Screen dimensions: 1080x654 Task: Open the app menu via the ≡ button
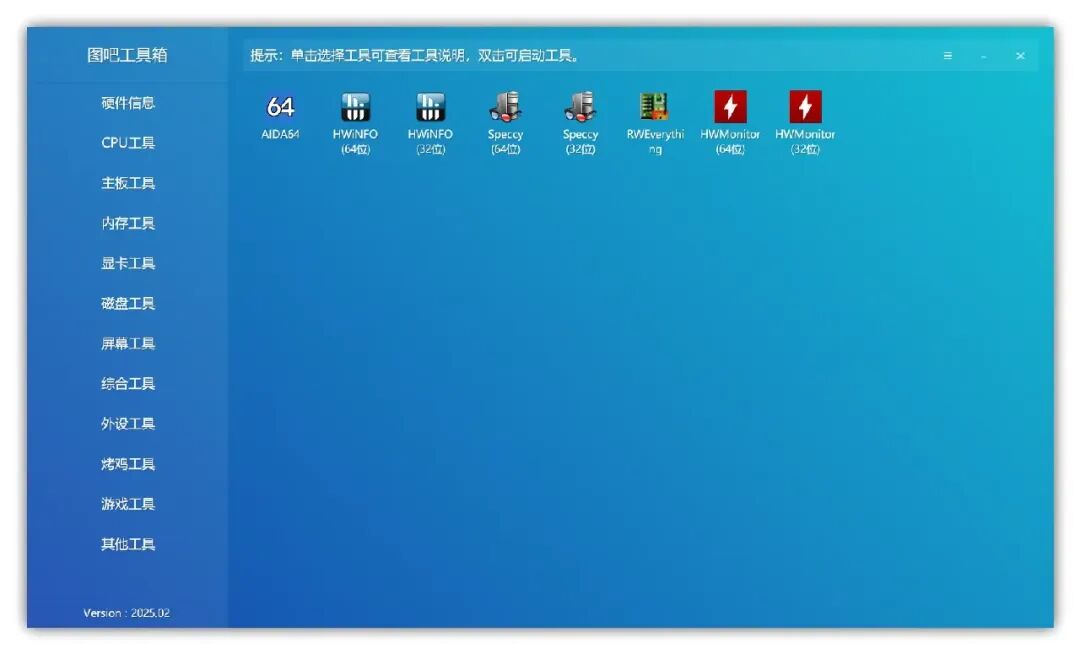pos(947,56)
